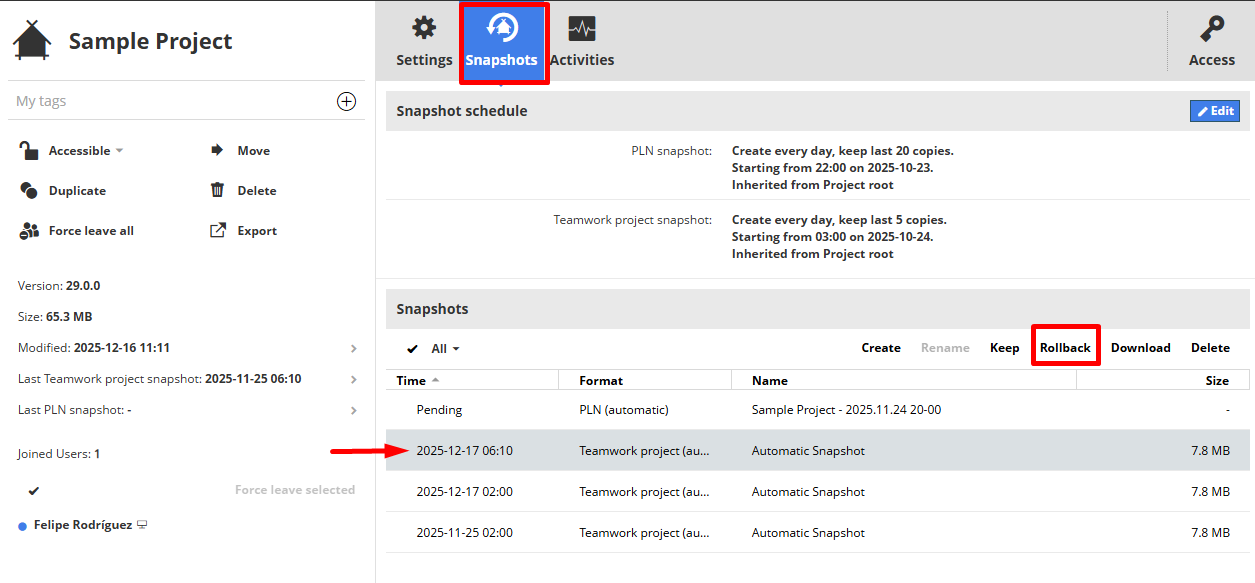Toggle the joined users select checkmark
This screenshot has height=583, width=1255.
(x=34, y=490)
